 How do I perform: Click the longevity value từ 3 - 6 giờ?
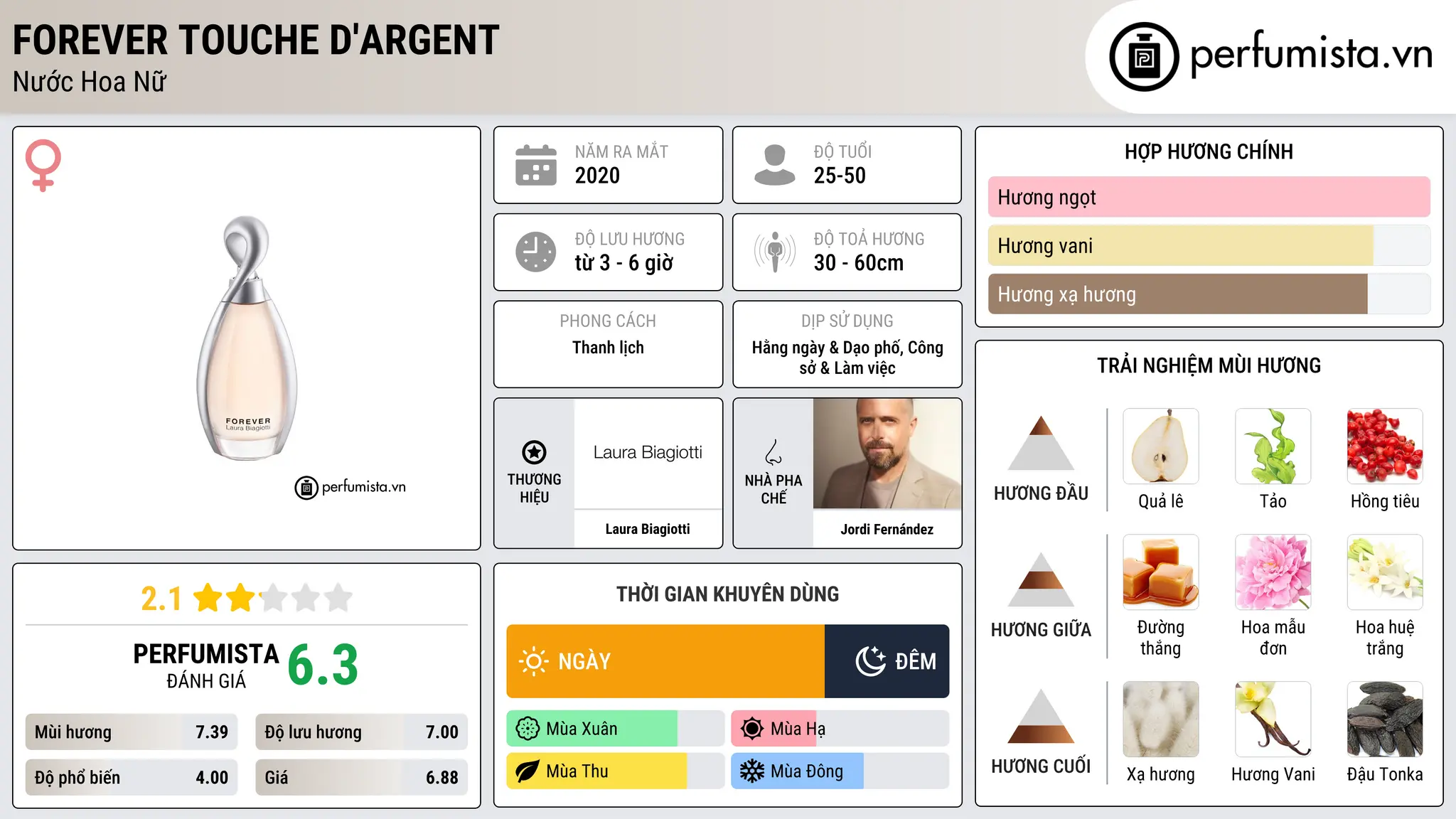coord(623,263)
